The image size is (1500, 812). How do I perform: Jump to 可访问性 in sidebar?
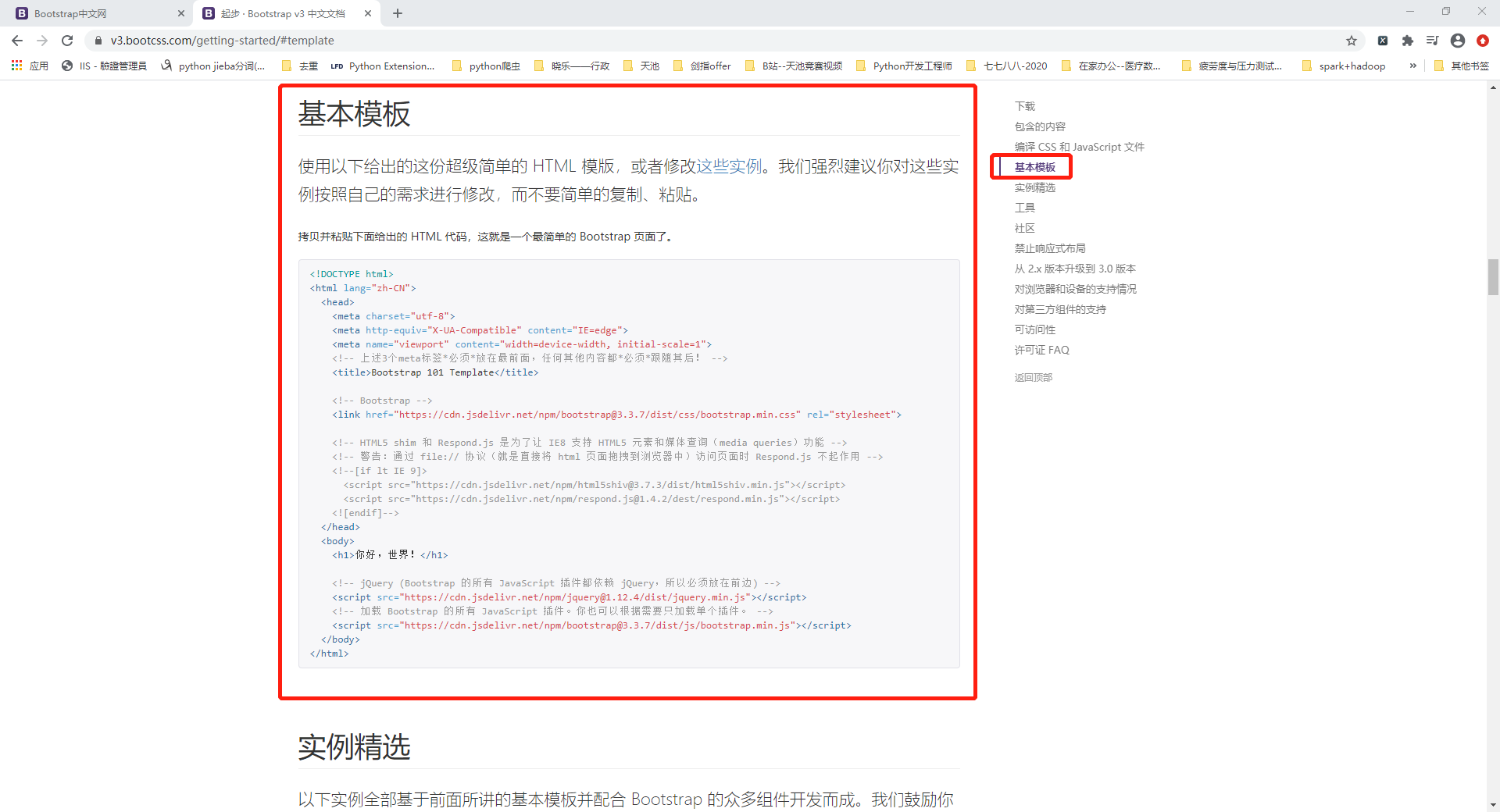tap(1034, 329)
